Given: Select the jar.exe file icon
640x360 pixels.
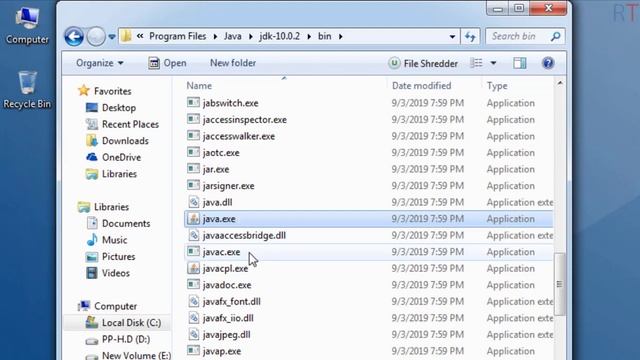Looking at the screenshot, I should tap(193, 169).
